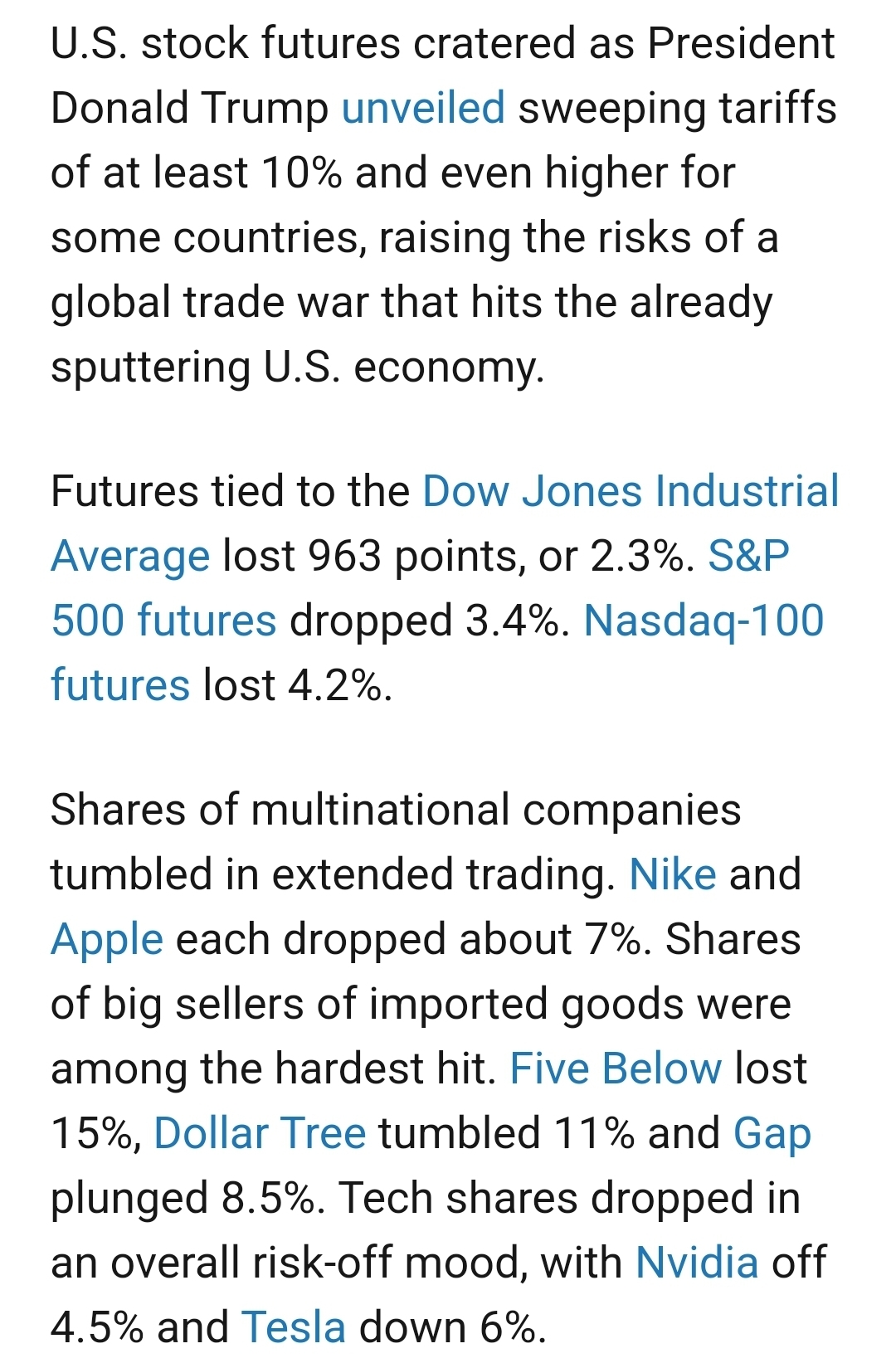Open the Nvidia stock link
Image resolution: width=896 pixels, height=1363 pixels.
pos(696,1263)
